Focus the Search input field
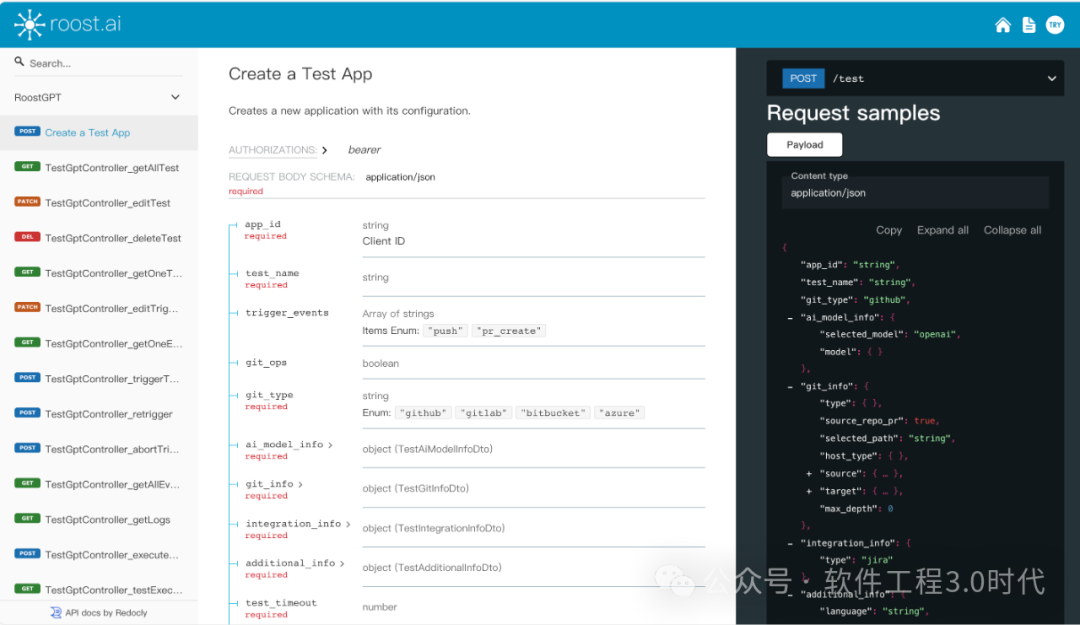 pos(98,63)
